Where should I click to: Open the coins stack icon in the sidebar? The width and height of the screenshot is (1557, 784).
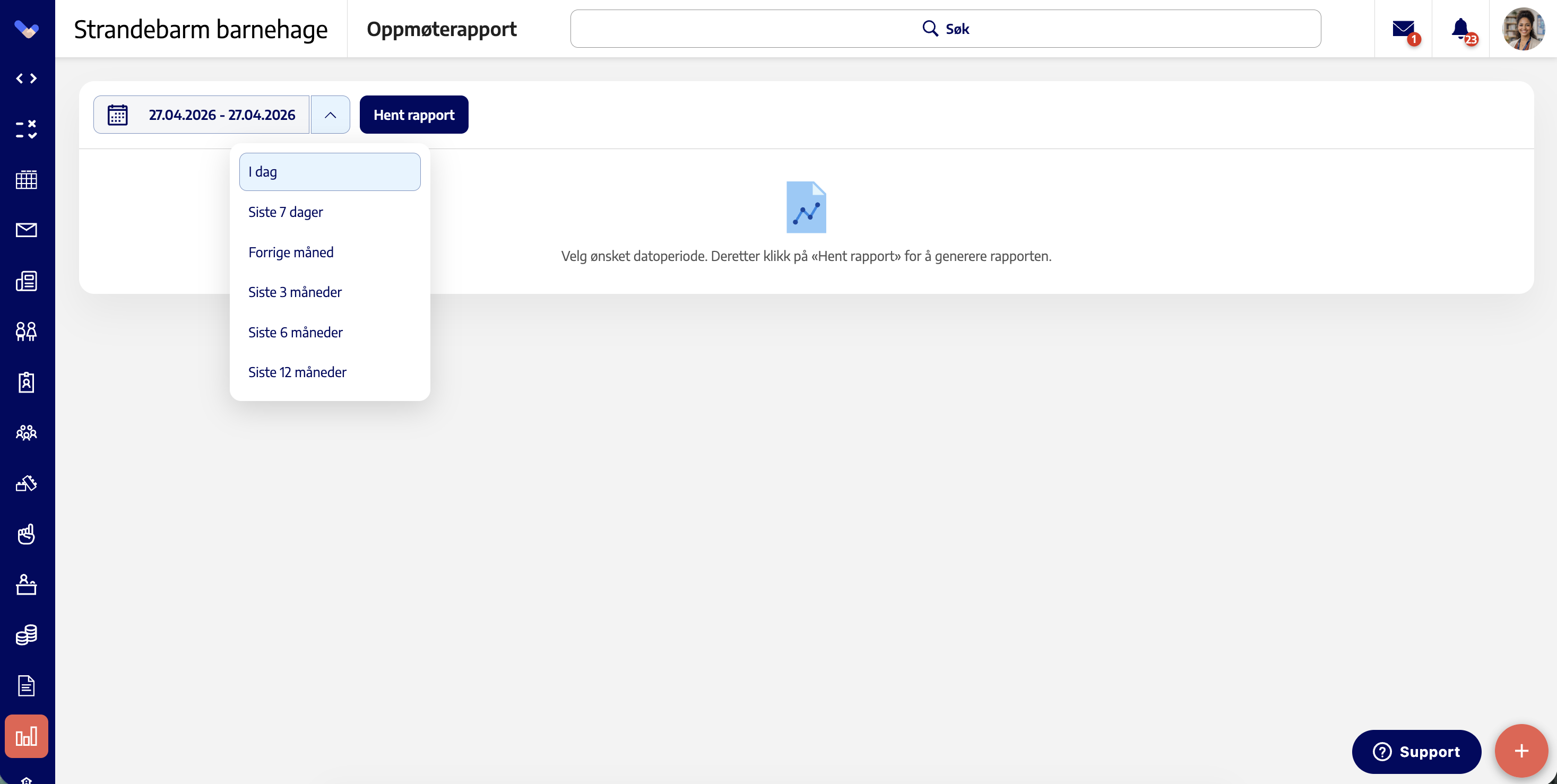pyautogui.click(x=27, y=635)
